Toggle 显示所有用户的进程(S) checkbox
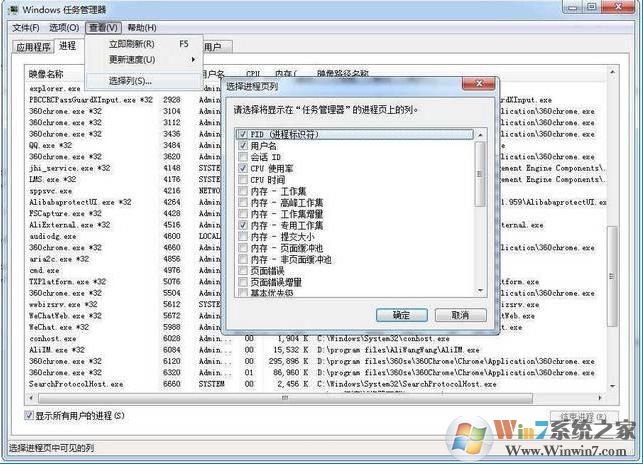643x465 pixels. click(29, 415)
